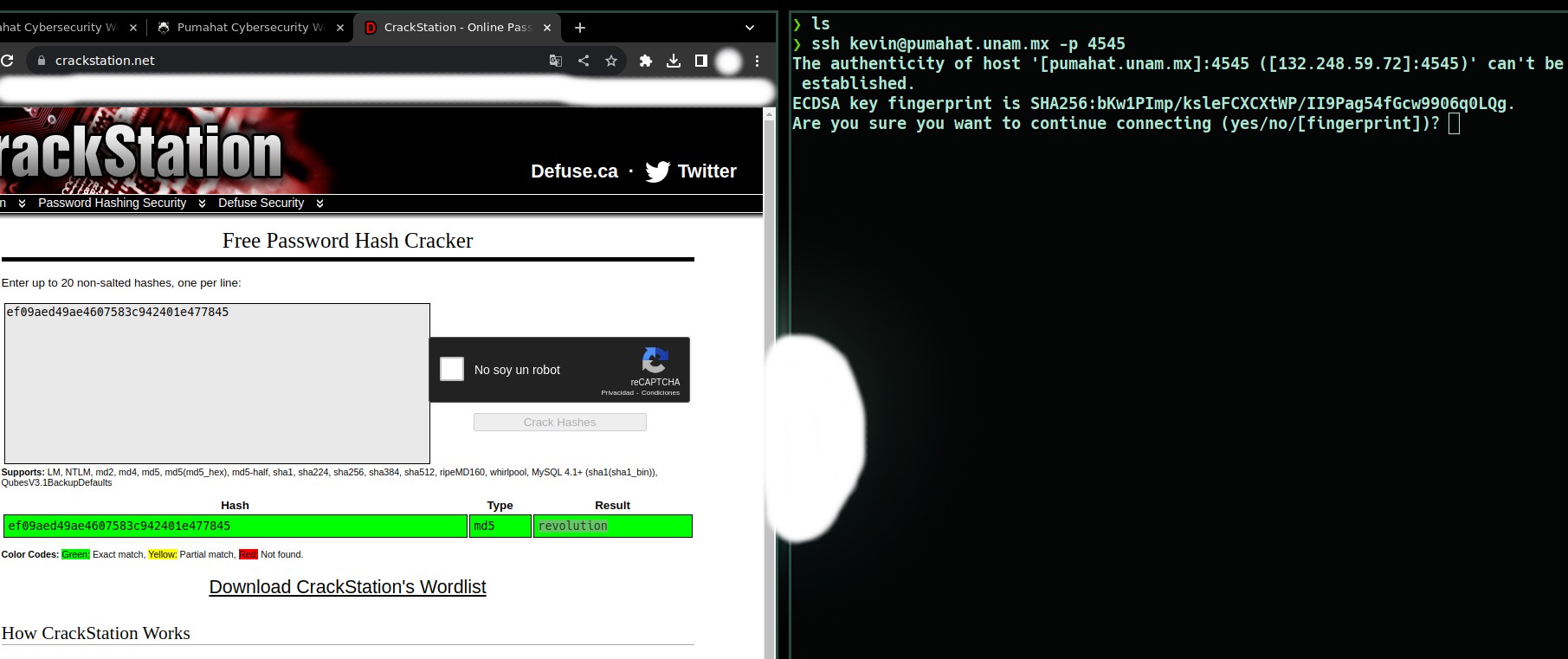The height and width of the screenshot is (659, 1568).
Task: Share this page icon in address bar
Action: pyautogui.click(x=584, y=61)
